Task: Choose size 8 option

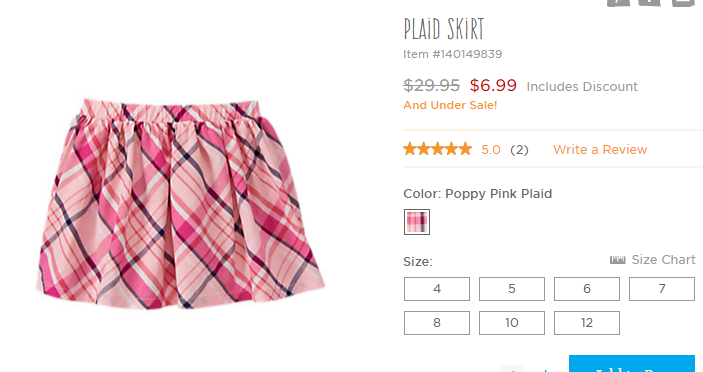Action: pyautogui.click(x=437, y=323)
